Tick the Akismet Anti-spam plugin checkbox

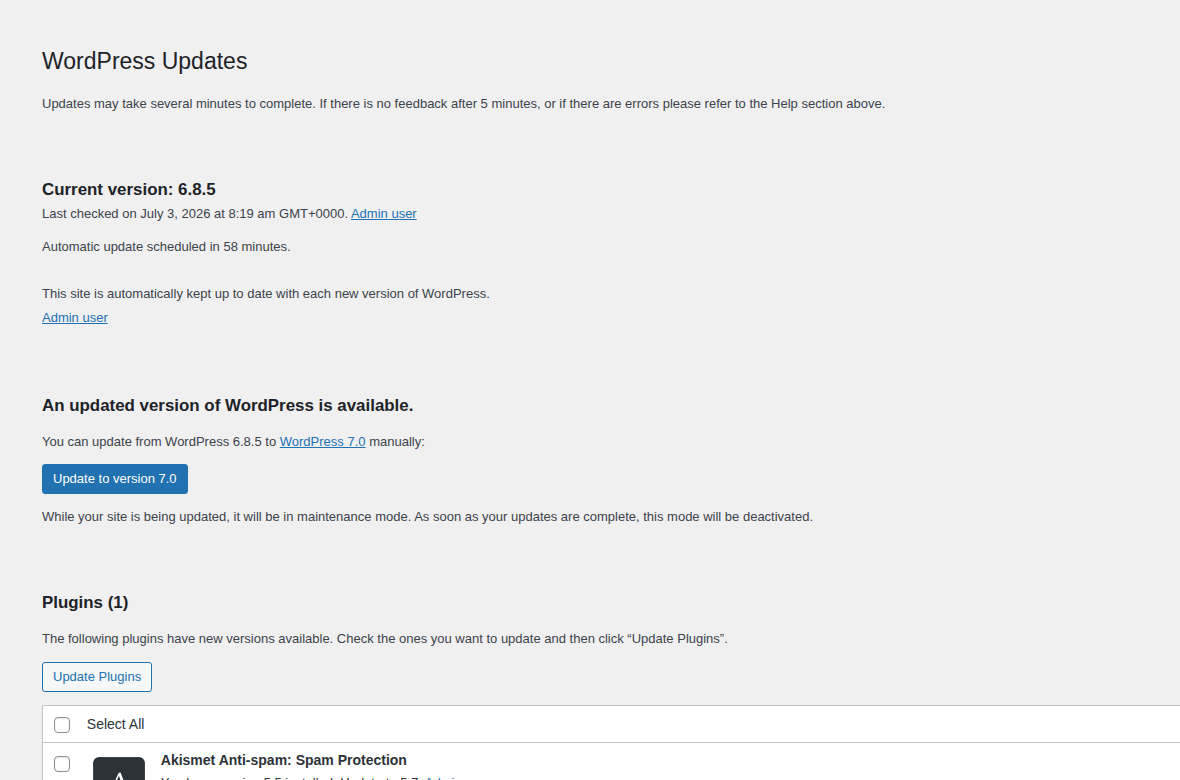click(x=62, y=764)
